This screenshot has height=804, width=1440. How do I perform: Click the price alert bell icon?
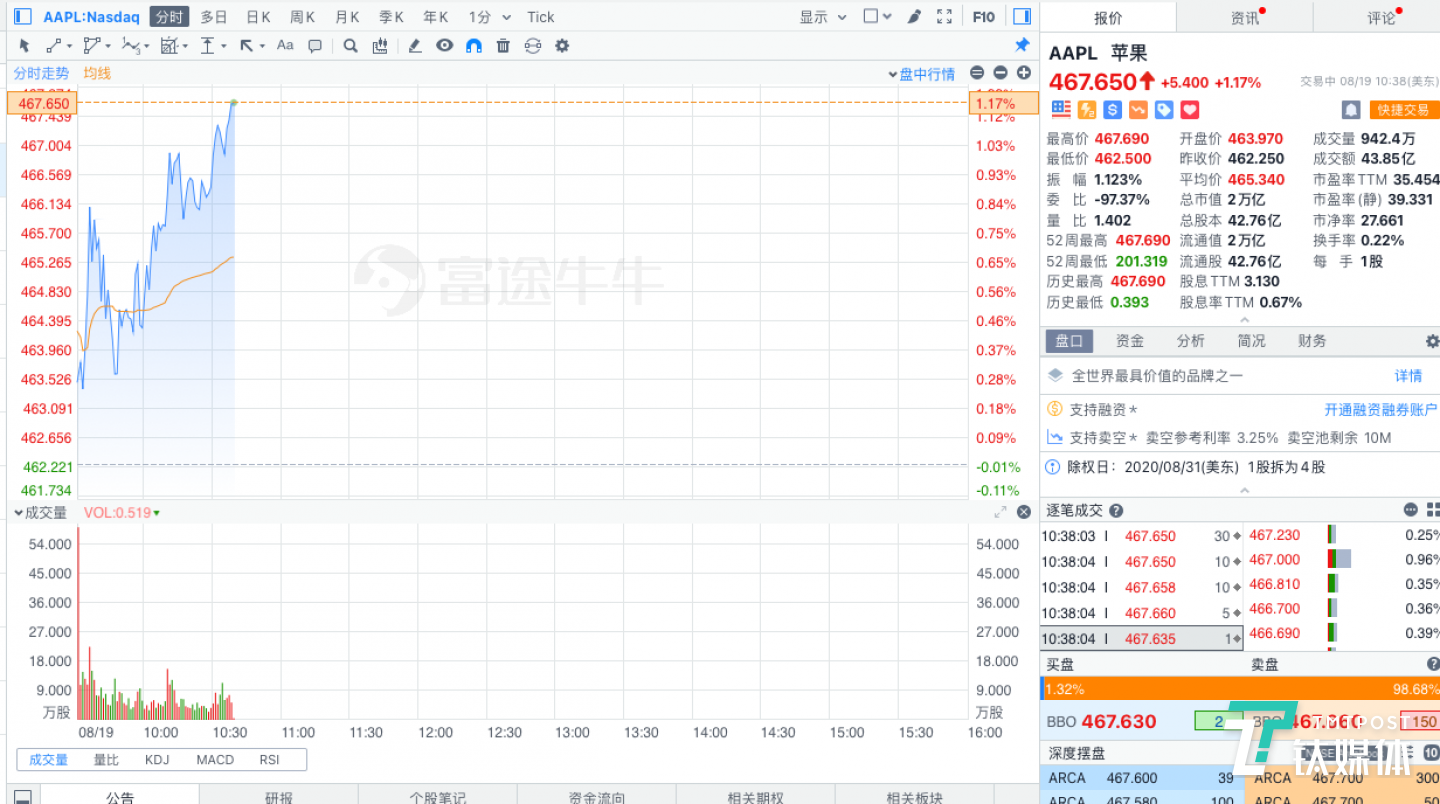point(1351,110)
